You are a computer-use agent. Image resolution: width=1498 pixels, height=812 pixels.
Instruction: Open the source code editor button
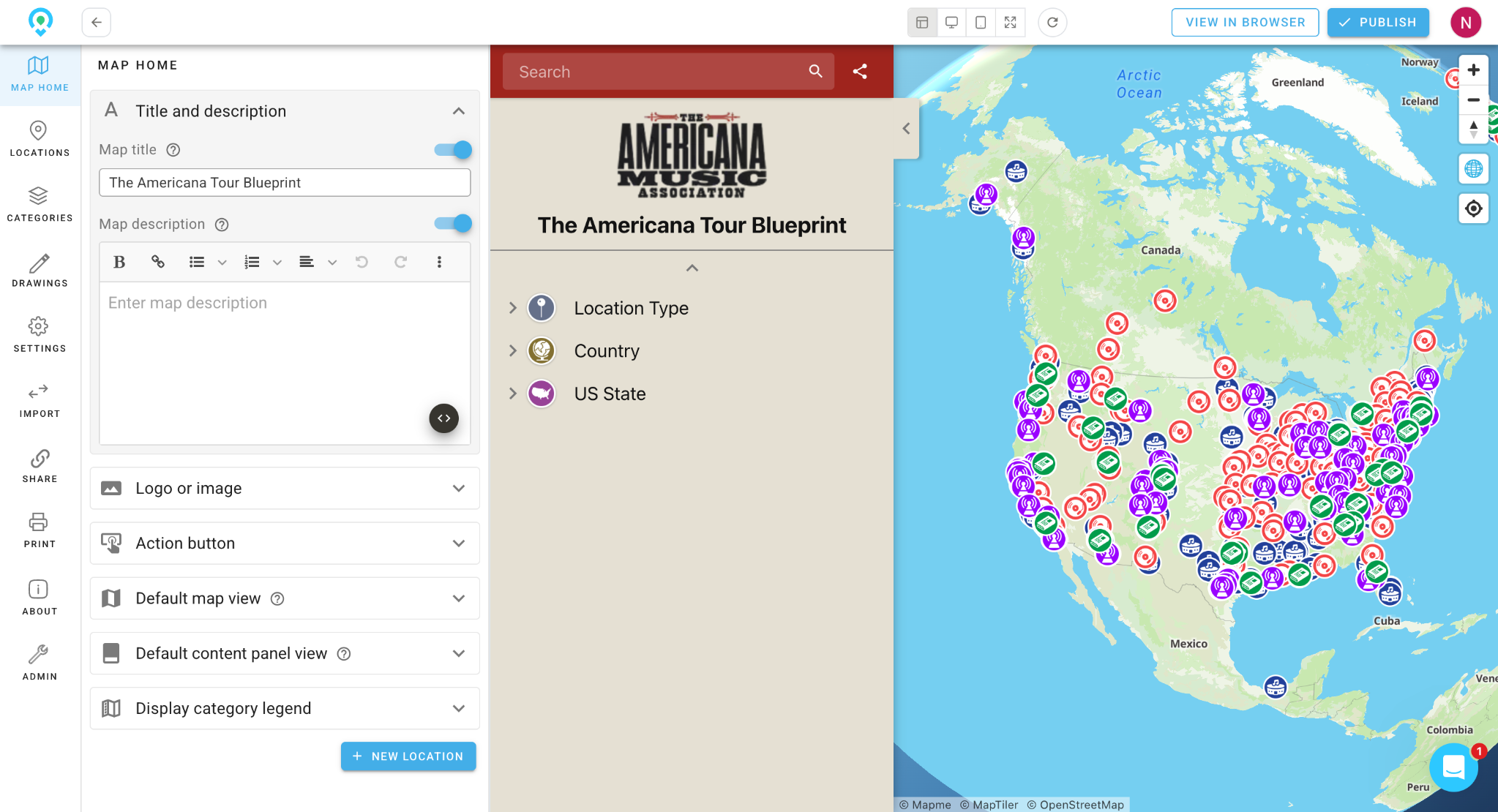coord(443,418)
